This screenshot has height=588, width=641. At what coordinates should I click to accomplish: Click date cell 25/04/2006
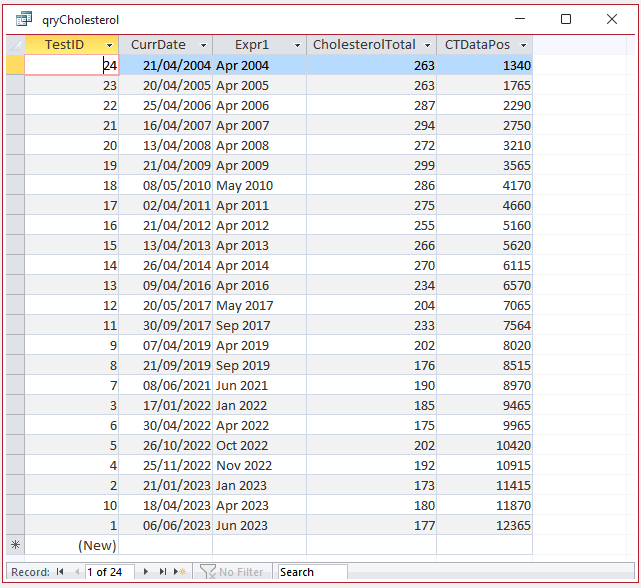(166, 105)
